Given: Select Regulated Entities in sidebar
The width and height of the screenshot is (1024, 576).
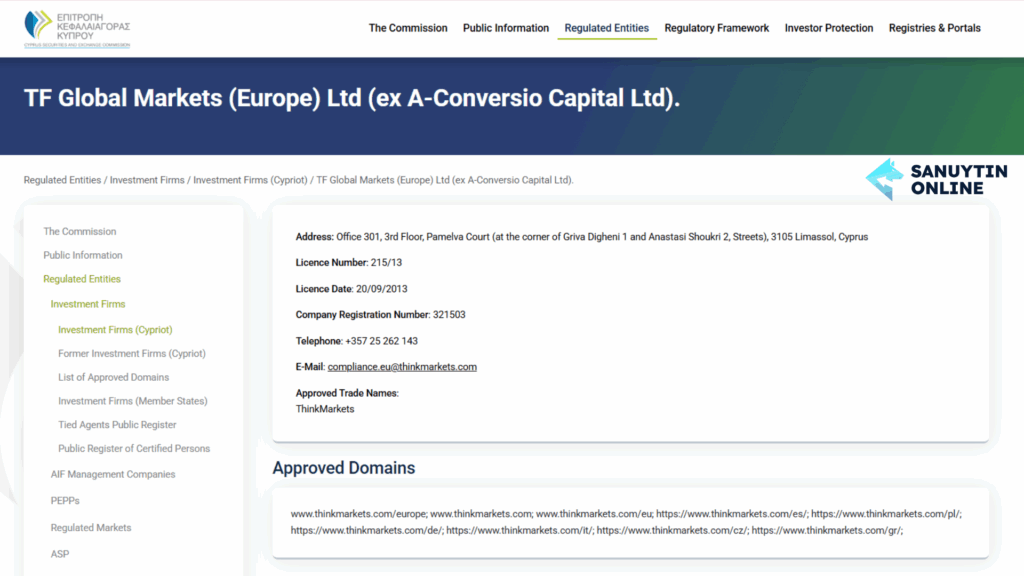Looking at the screenshot, I should tap(82, 279).
